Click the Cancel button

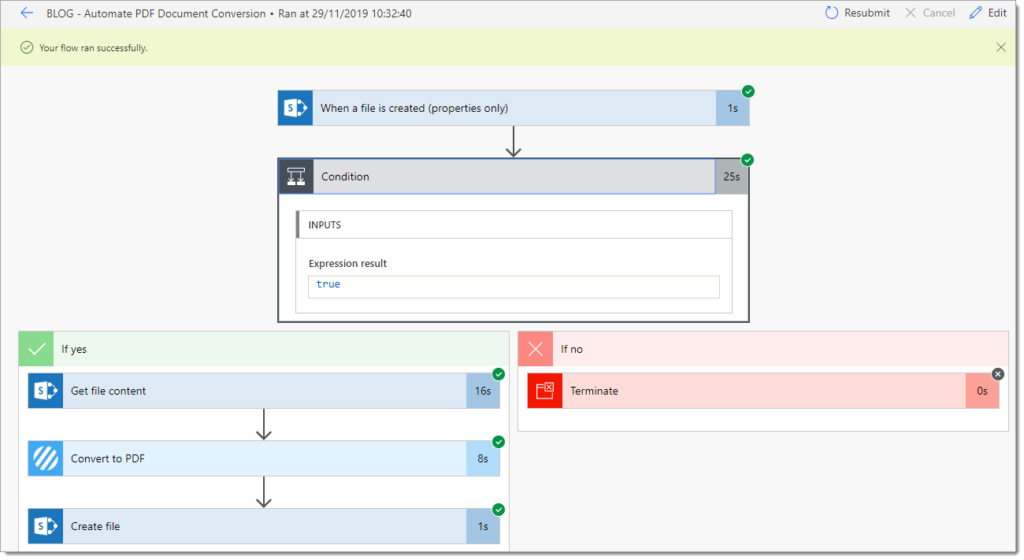(929, 13)
